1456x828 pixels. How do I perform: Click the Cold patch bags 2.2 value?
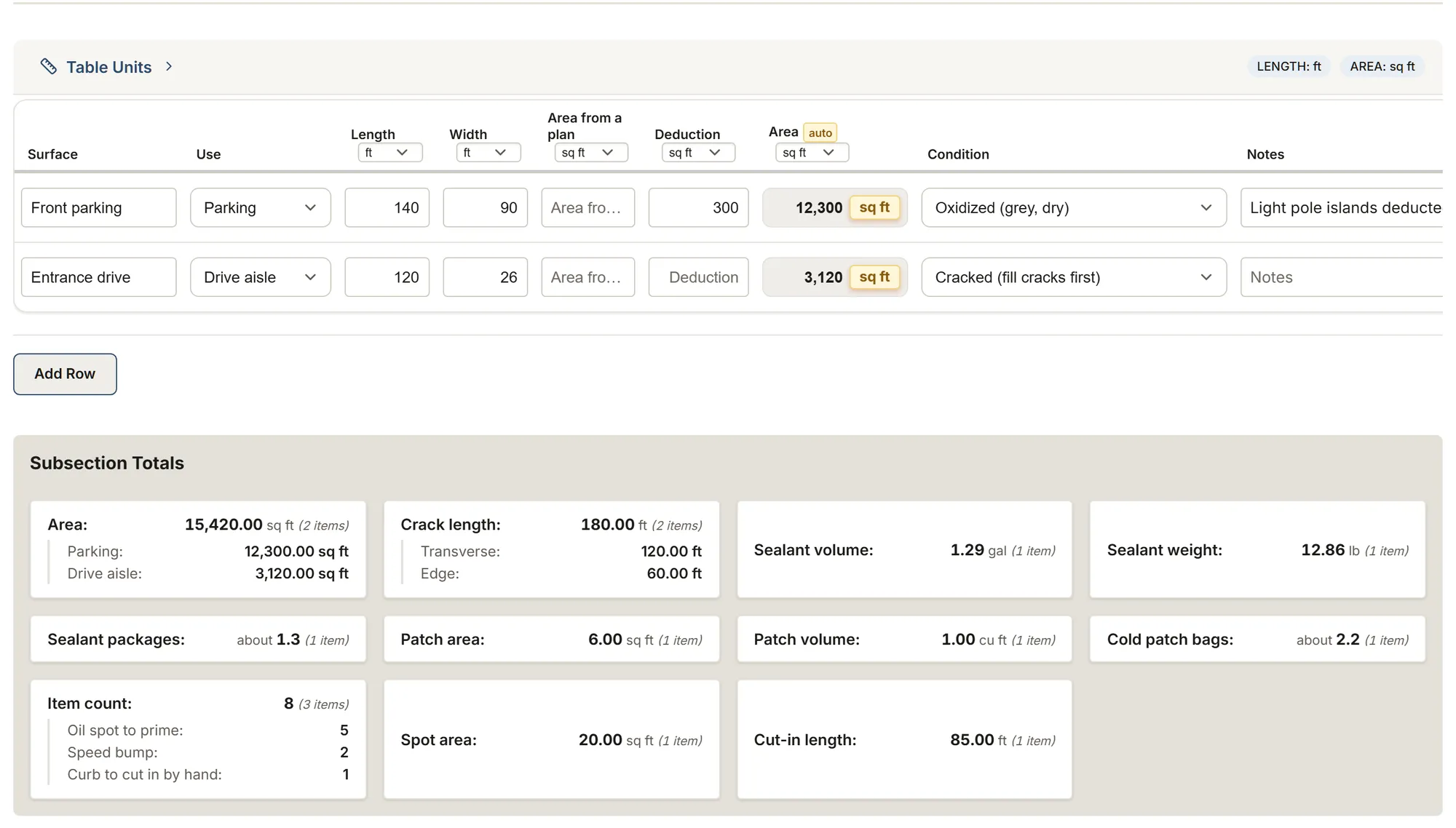[1348, 640]
